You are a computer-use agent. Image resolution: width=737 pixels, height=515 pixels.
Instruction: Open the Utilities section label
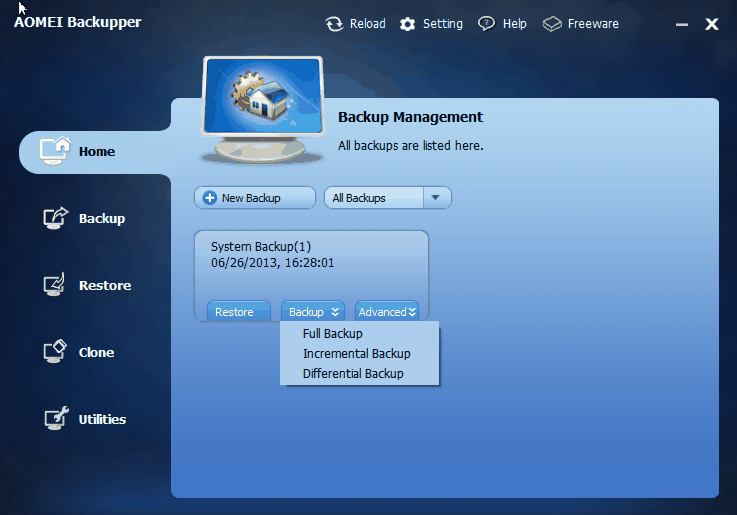point(102,419)
